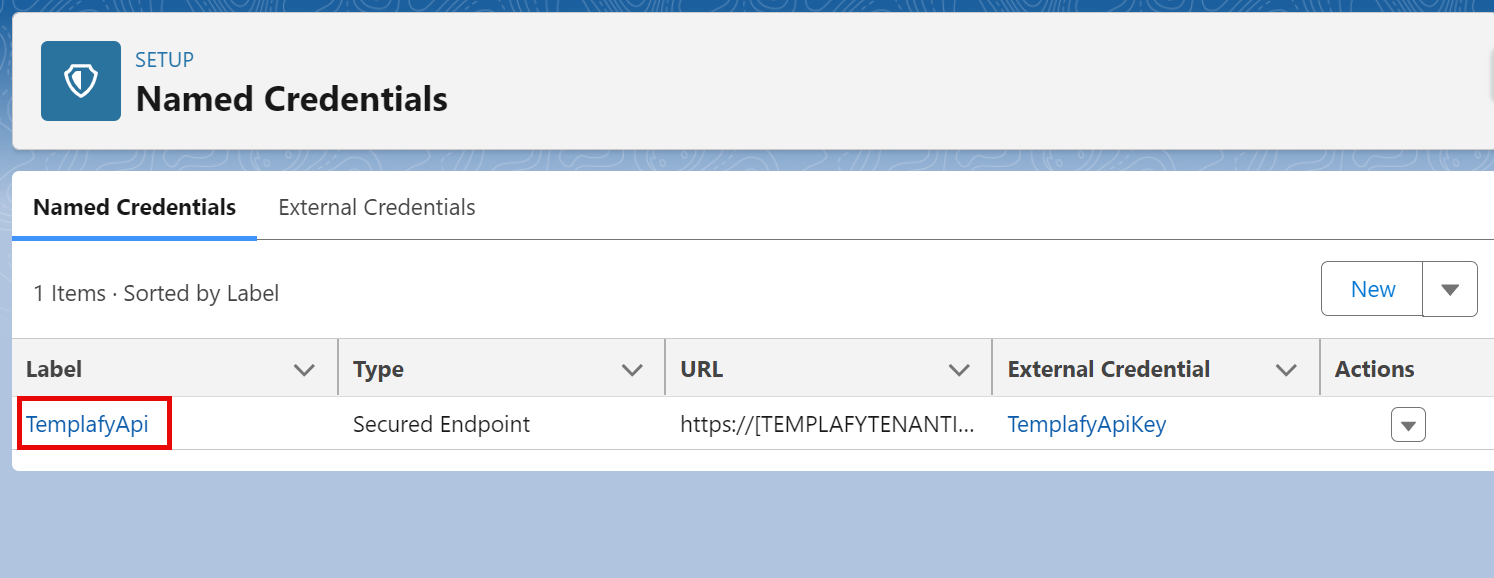The width and height of the screenshot is (1494, 578).
Task: Open the TemplafyApiKey external credential link
Action: point(1087,424)
